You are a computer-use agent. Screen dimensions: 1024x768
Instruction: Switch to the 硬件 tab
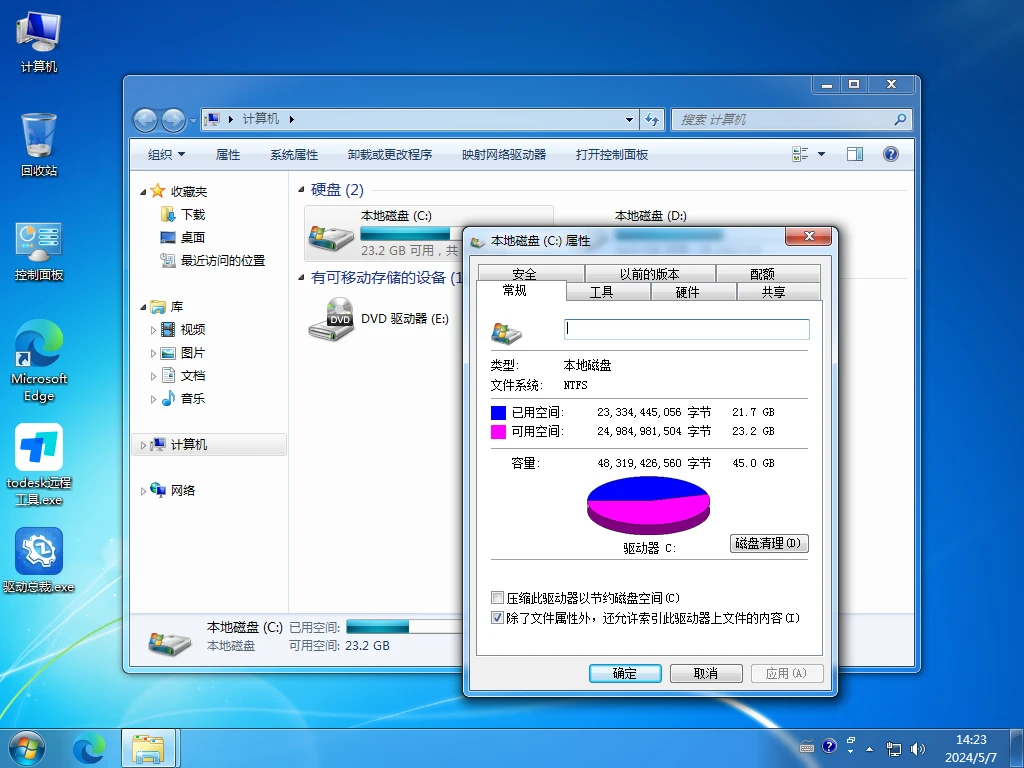point(687,292)
